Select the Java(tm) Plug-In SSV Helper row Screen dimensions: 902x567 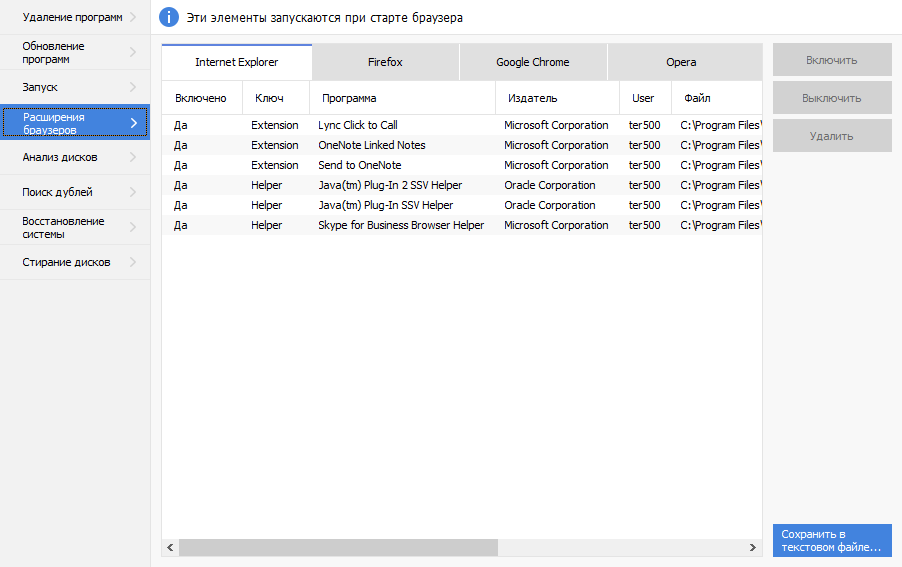tap(462, 205)
